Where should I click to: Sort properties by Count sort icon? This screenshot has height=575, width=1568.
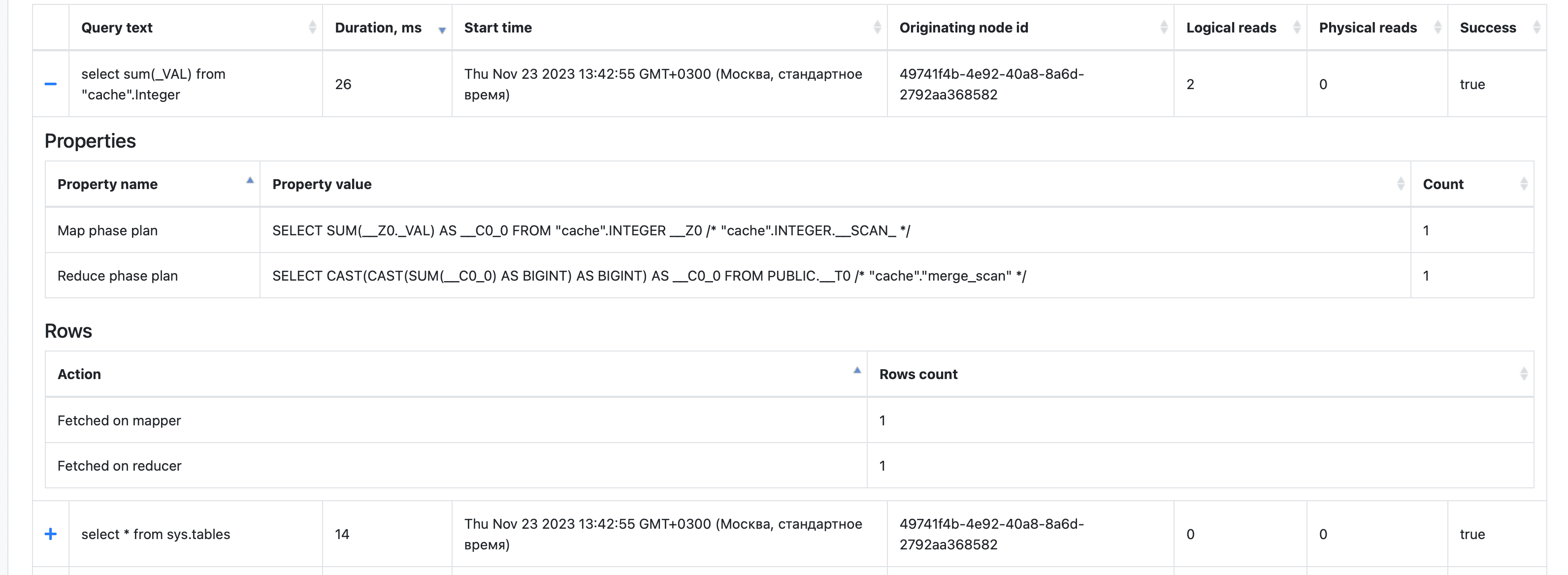[x=1524, y=184]
